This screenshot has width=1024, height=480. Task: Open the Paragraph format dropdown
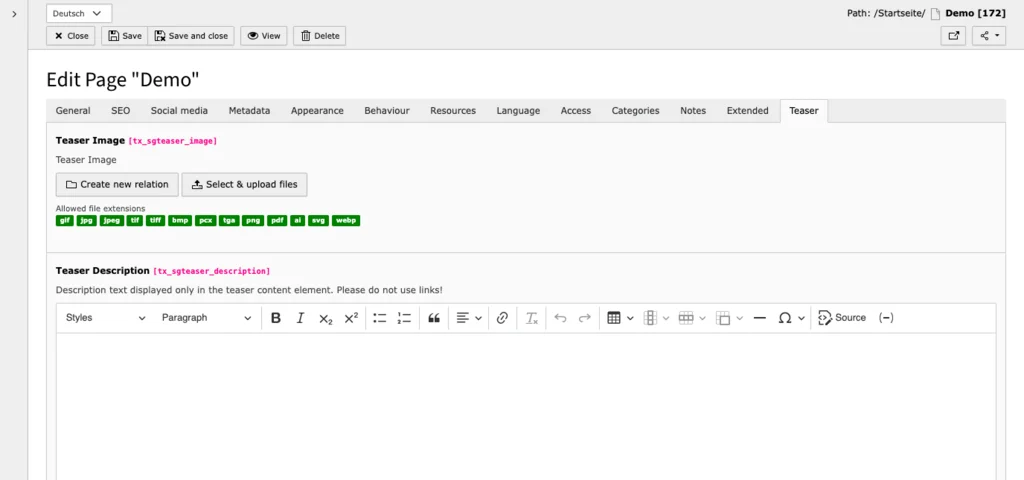pos(206,318)
